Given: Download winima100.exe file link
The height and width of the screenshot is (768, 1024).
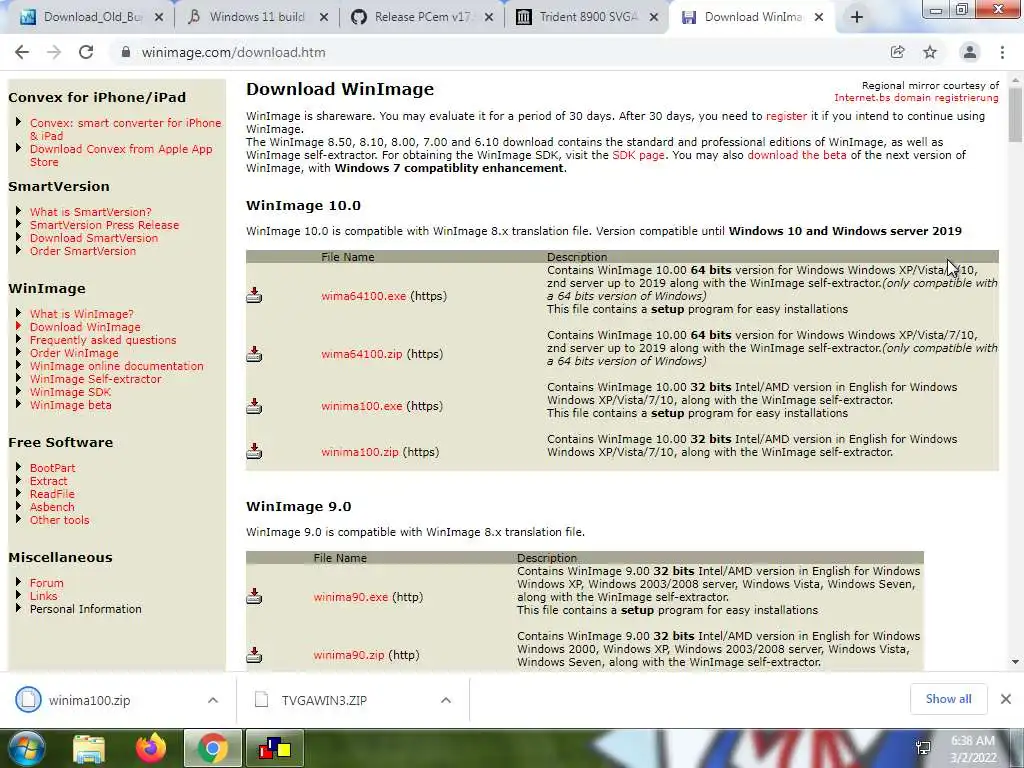Looking at the screenshot, I should coord(361,406).
